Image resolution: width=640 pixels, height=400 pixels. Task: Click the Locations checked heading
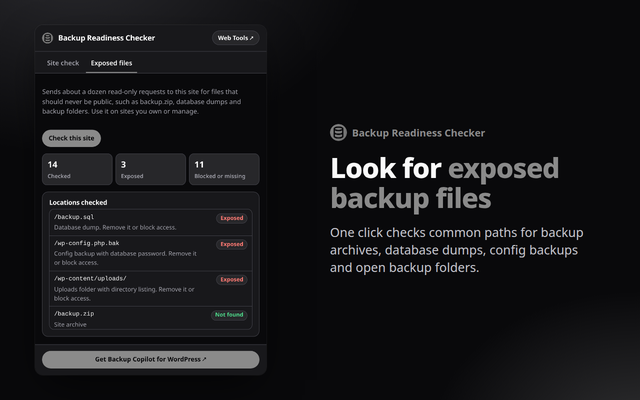[x=78, y=202]
